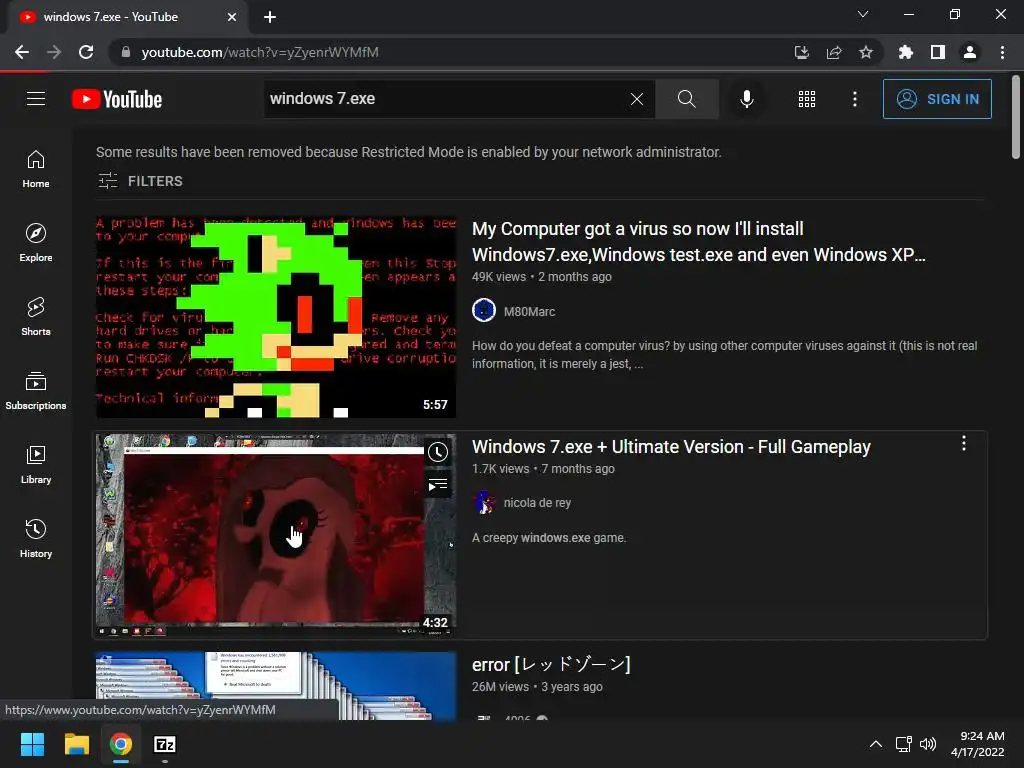This screenshot has height=768, width=1024.
Task: Go to Home in the sidebar
Action: click(36, 169)
